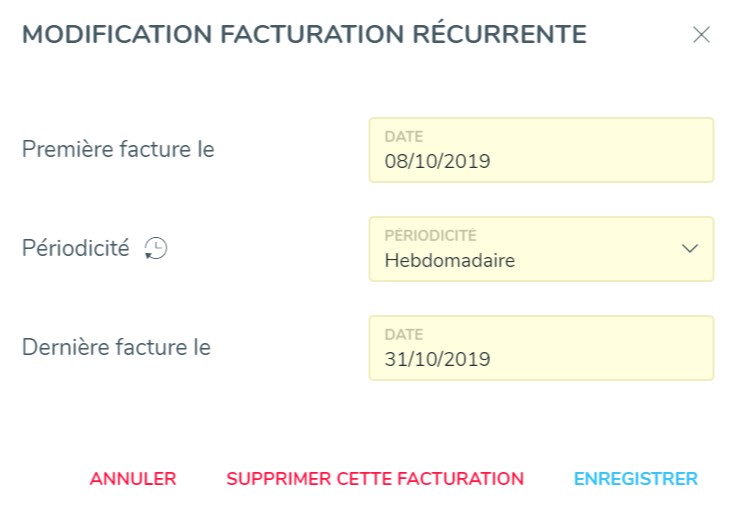Open the Hebdomadaire periodicity combo box
The height and width of the screenshot is (521, 740).
(541, 249)
